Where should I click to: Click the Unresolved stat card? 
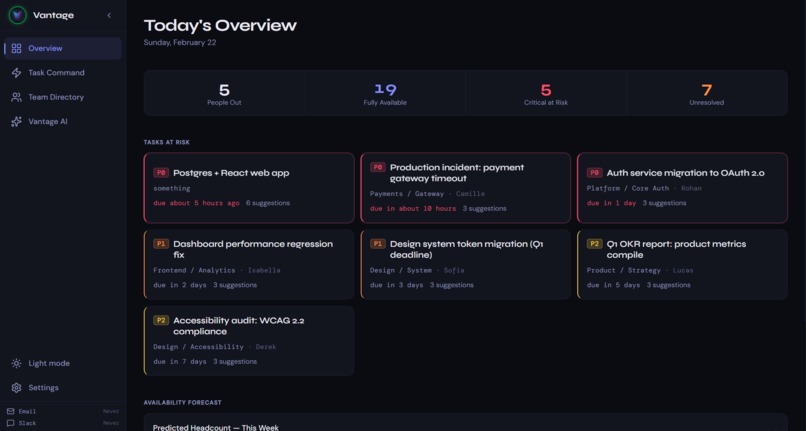[x=707, y=93]
